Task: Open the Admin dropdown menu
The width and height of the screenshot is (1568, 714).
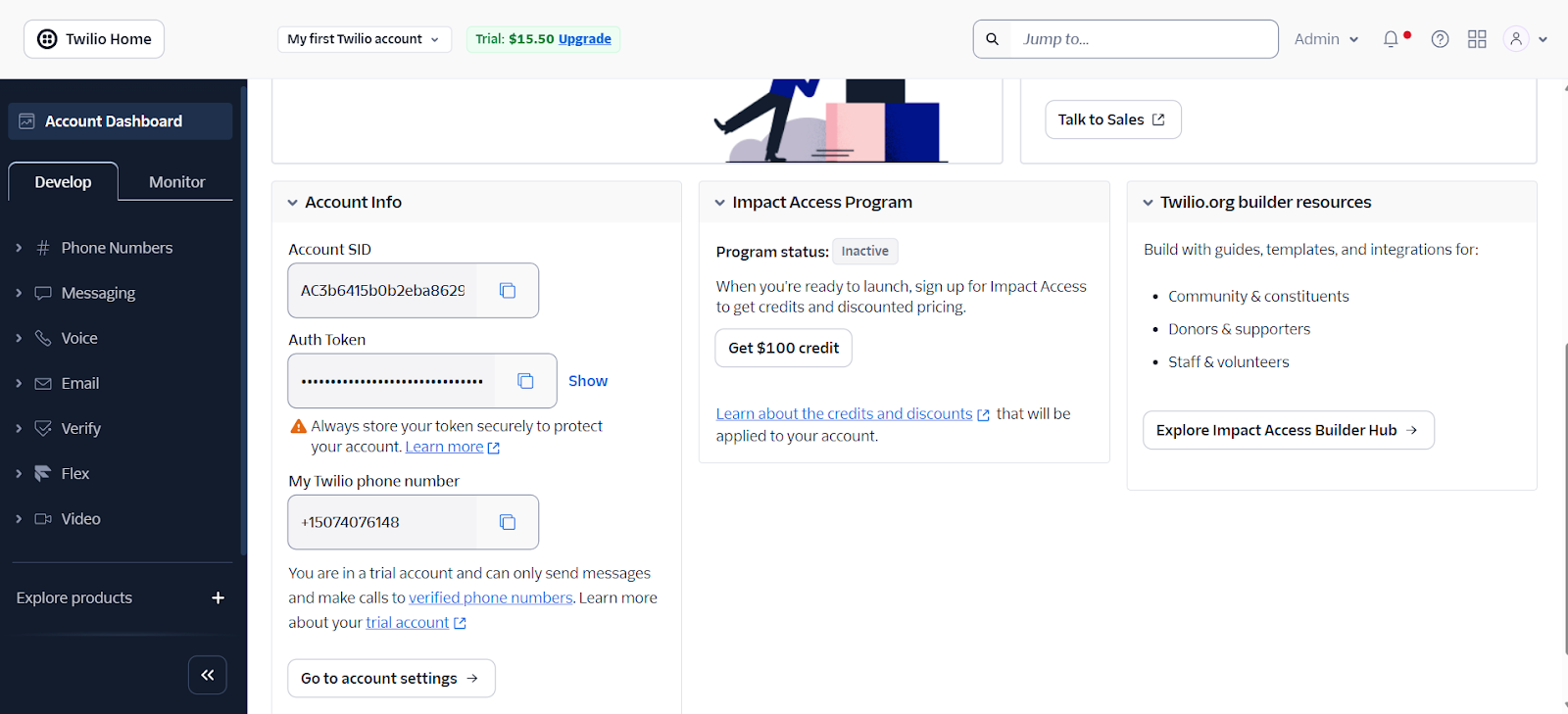Action: point(1326,39)
